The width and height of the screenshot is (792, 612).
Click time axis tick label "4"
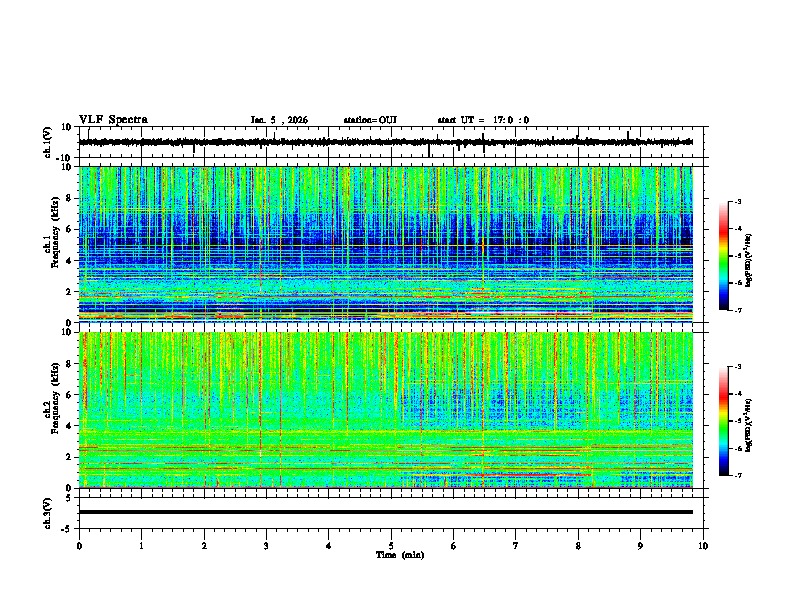(329, 546)
